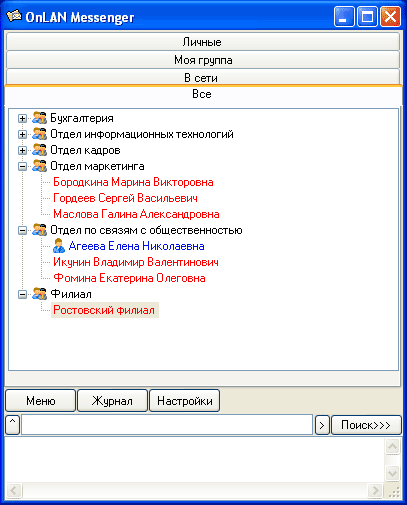Click the OnLAN Messenger title bar icon
407x505 pixels.
point(14,16)
